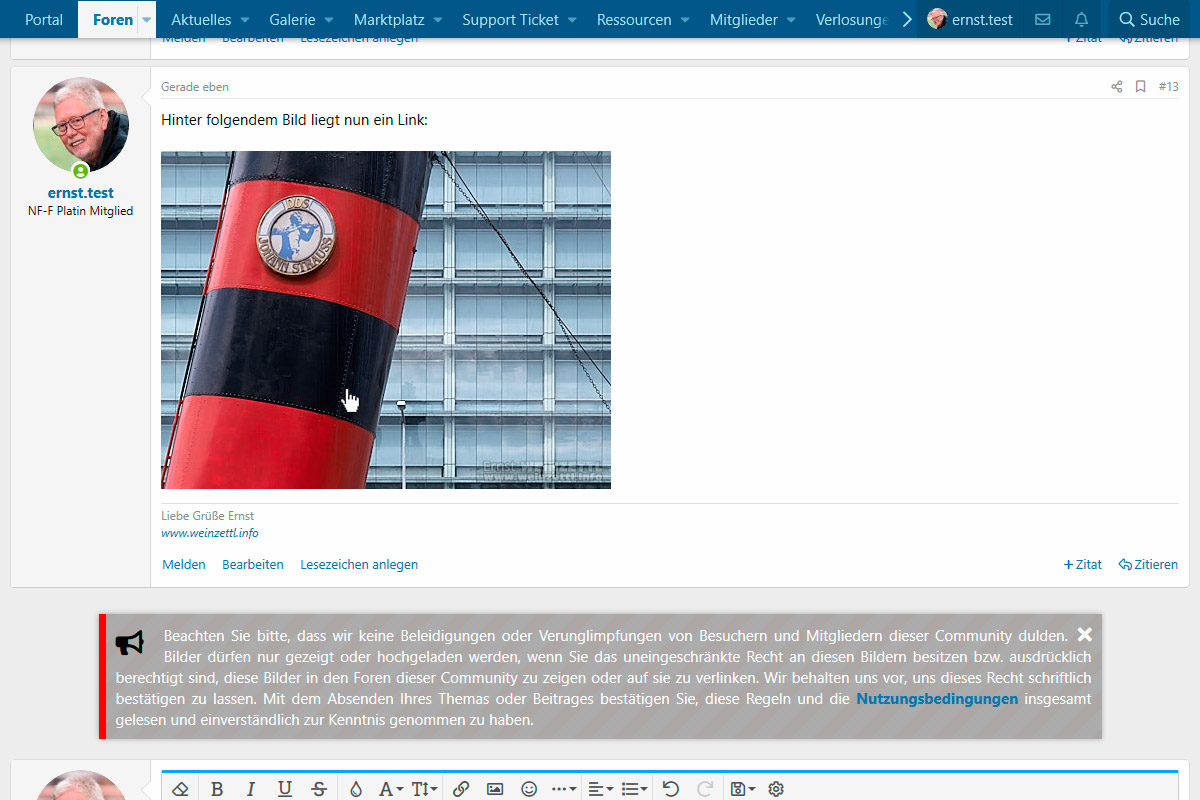Toggle italic formatting in editor
Viewport: 1200px width, 800px height.
pos(251,789)
